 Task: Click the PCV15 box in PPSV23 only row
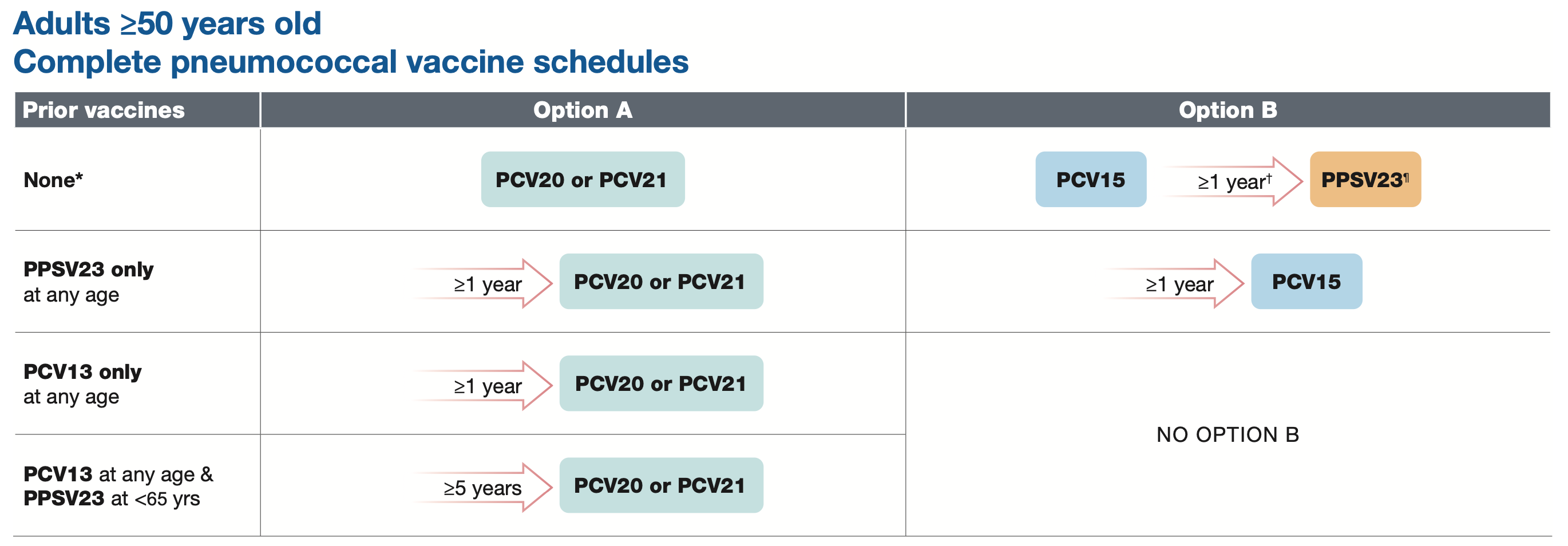(x=1306, y=282)
